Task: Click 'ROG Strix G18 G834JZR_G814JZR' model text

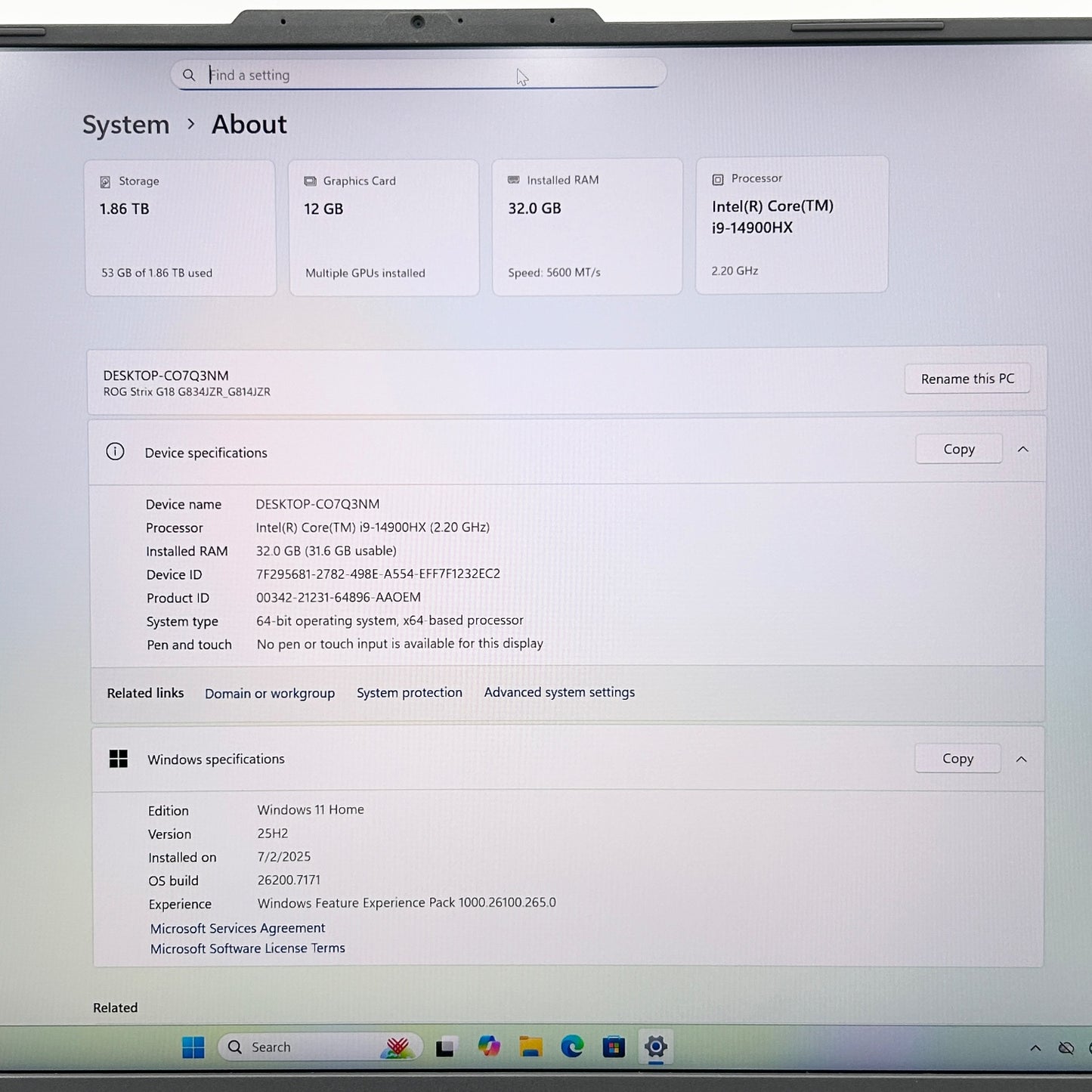Action: click(x=187, y=392)
